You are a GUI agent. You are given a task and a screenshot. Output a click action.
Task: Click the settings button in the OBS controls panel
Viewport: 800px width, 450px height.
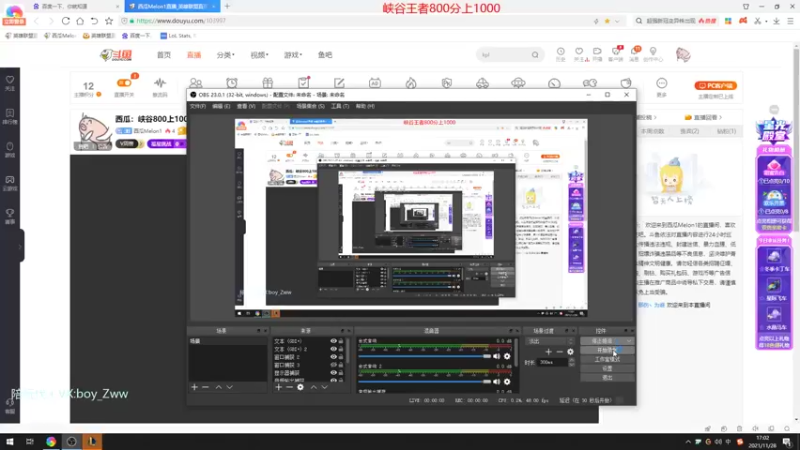(x=607, y=368)
